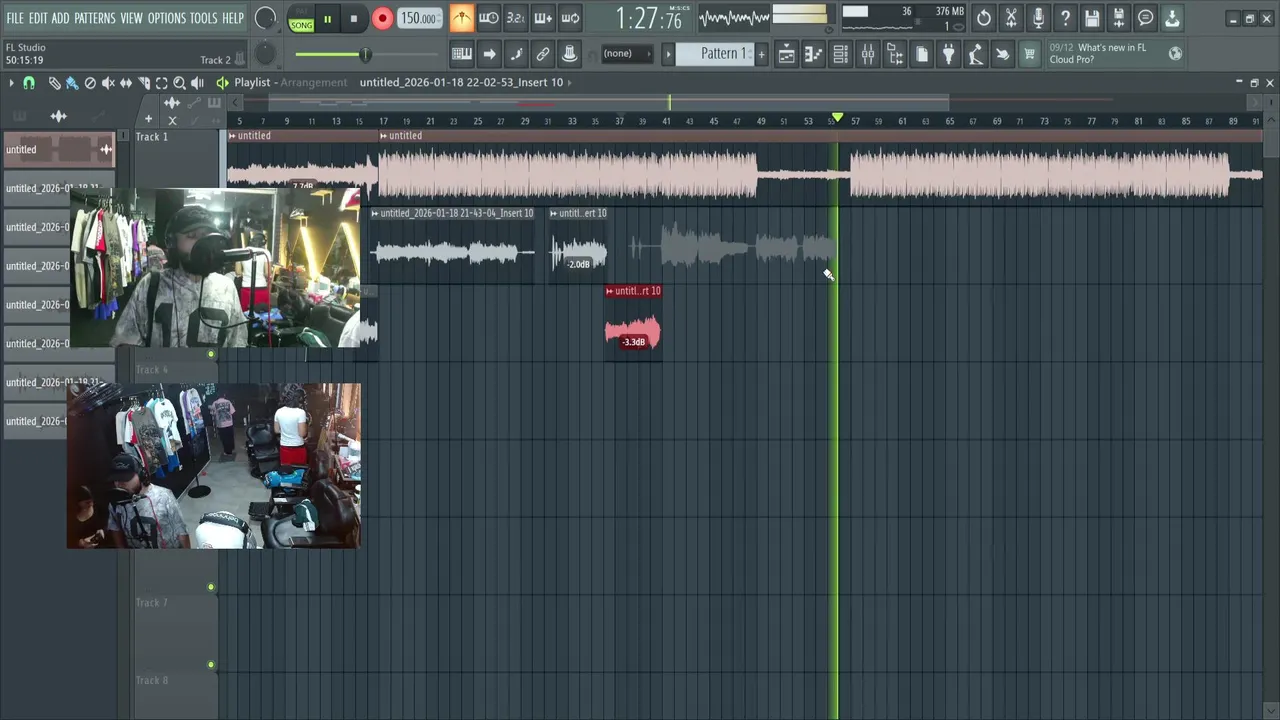The height and width of the screenshot is (720, 1280).
Task: Open pattern selector arrow beside Pattern 1
Action: pyautogui.click(x=668, y=54)
